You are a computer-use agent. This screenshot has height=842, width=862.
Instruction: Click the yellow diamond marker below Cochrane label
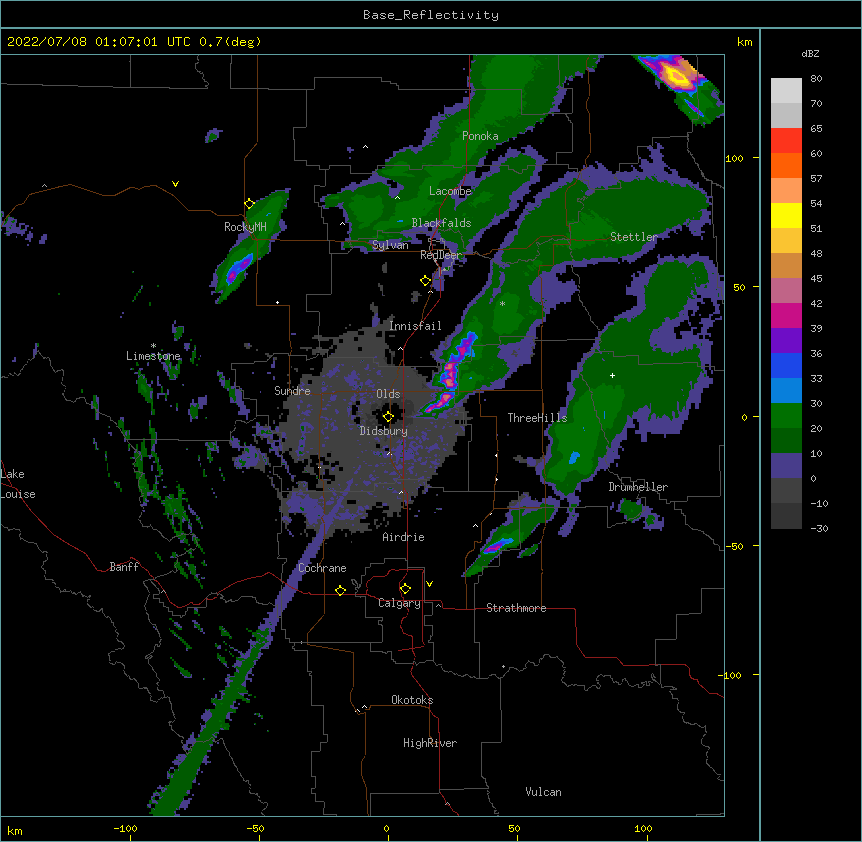click(340, 590)
